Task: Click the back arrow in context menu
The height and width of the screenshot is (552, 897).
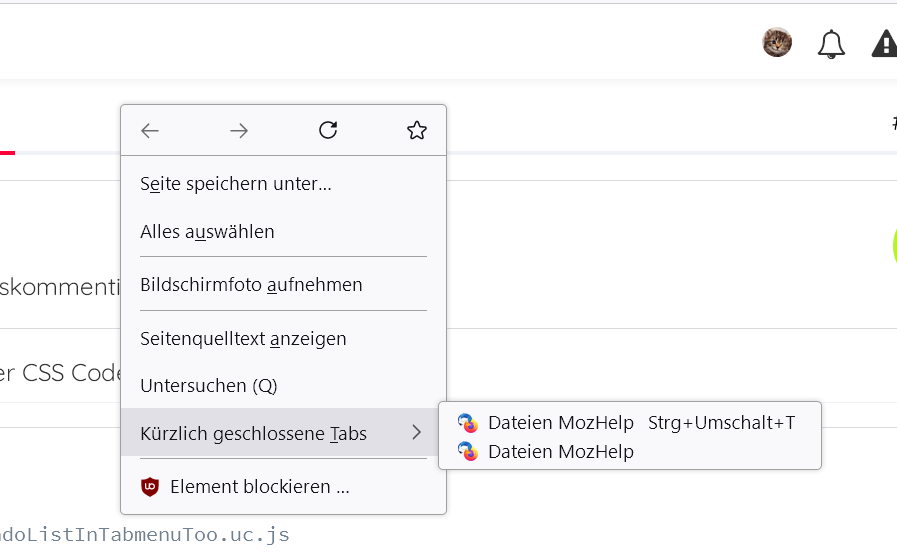Action: [x=150, y=131]
